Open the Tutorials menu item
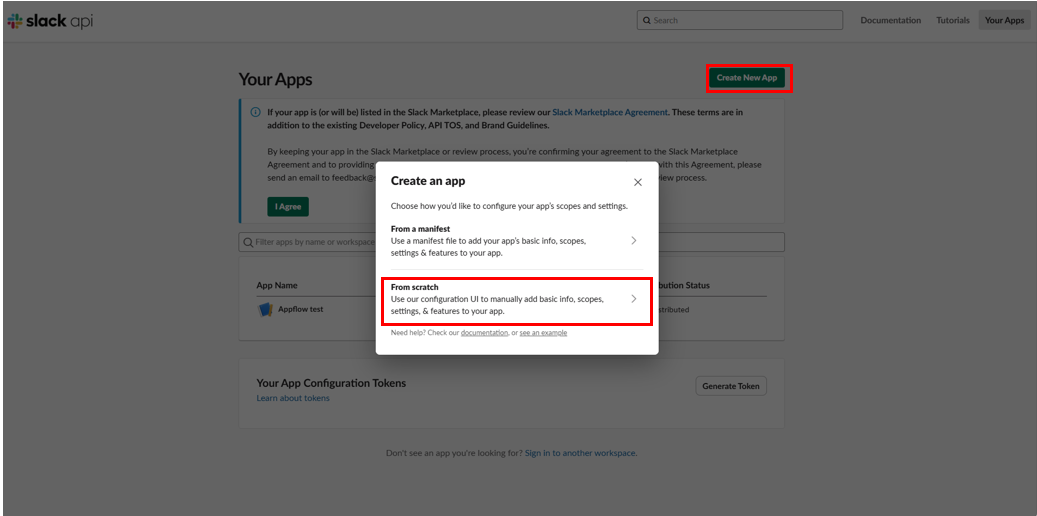The width and height of the screenshot is (1037, 516). (953, 21)
